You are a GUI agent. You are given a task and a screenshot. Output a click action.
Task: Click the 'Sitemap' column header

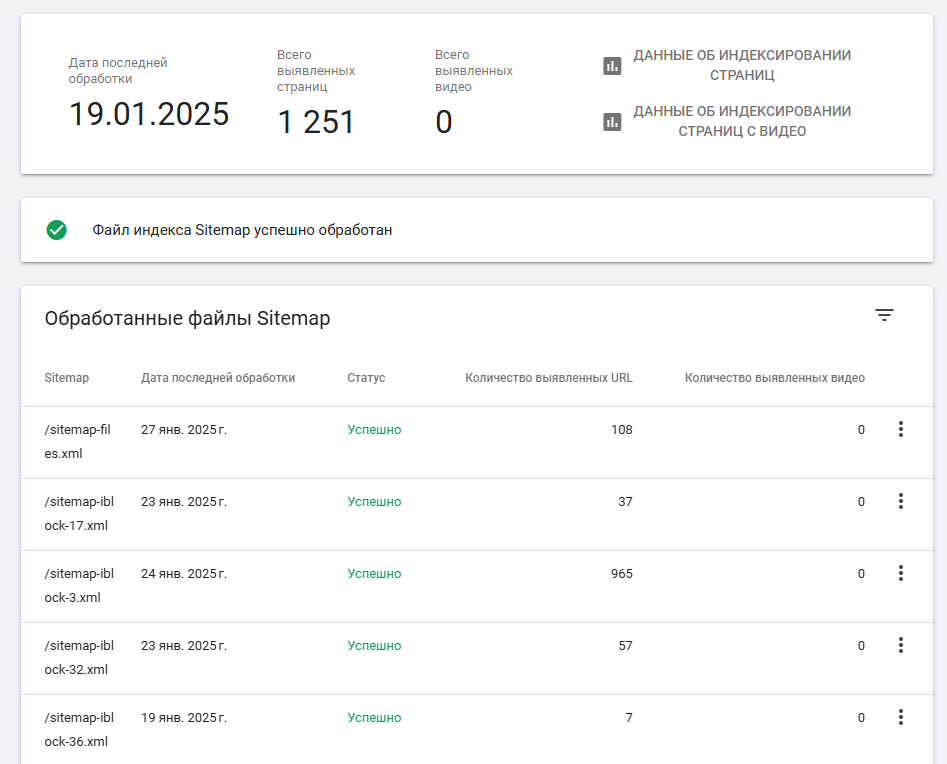[66, 378]
